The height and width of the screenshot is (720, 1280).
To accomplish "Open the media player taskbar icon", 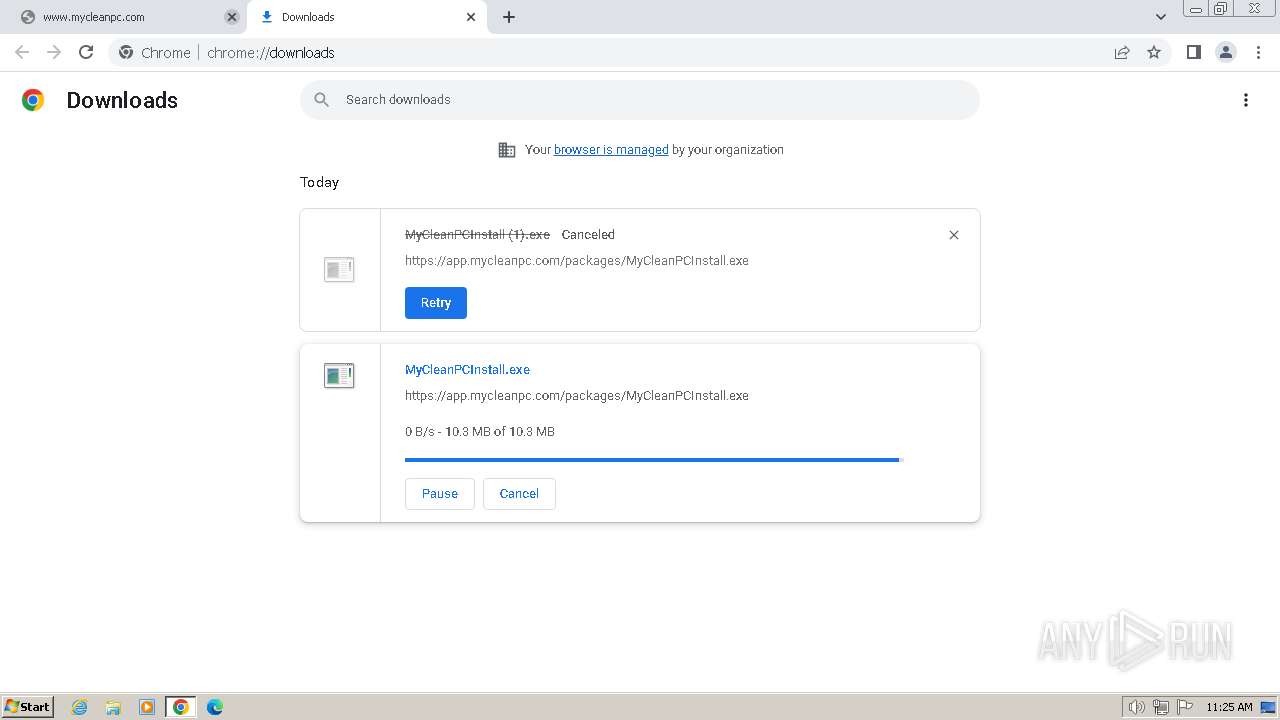I will point(147,707).
